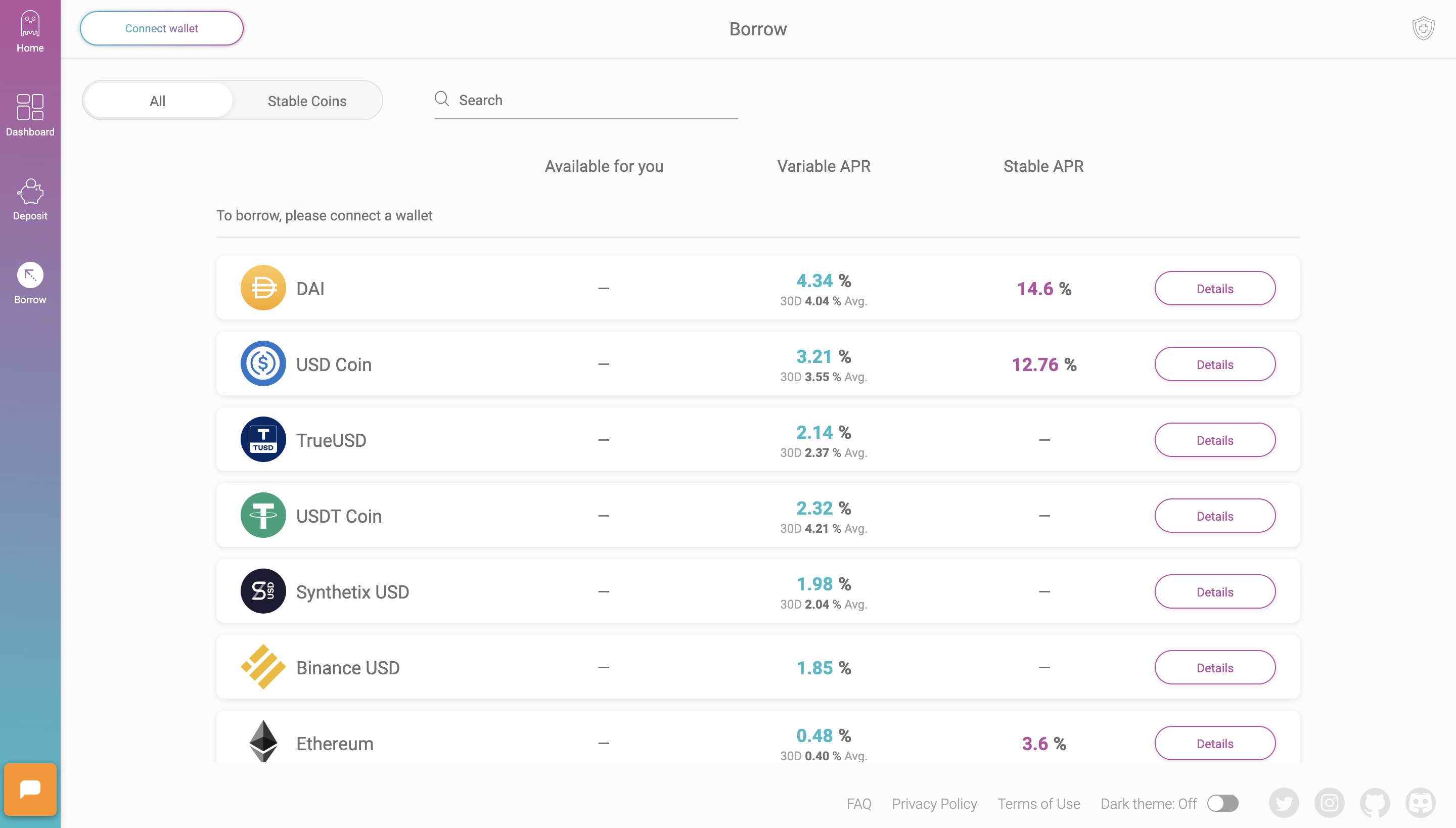Switch to Stable Coins tab
The image size is (1456, 828).
pyautogui.click(x=307, y=101)
